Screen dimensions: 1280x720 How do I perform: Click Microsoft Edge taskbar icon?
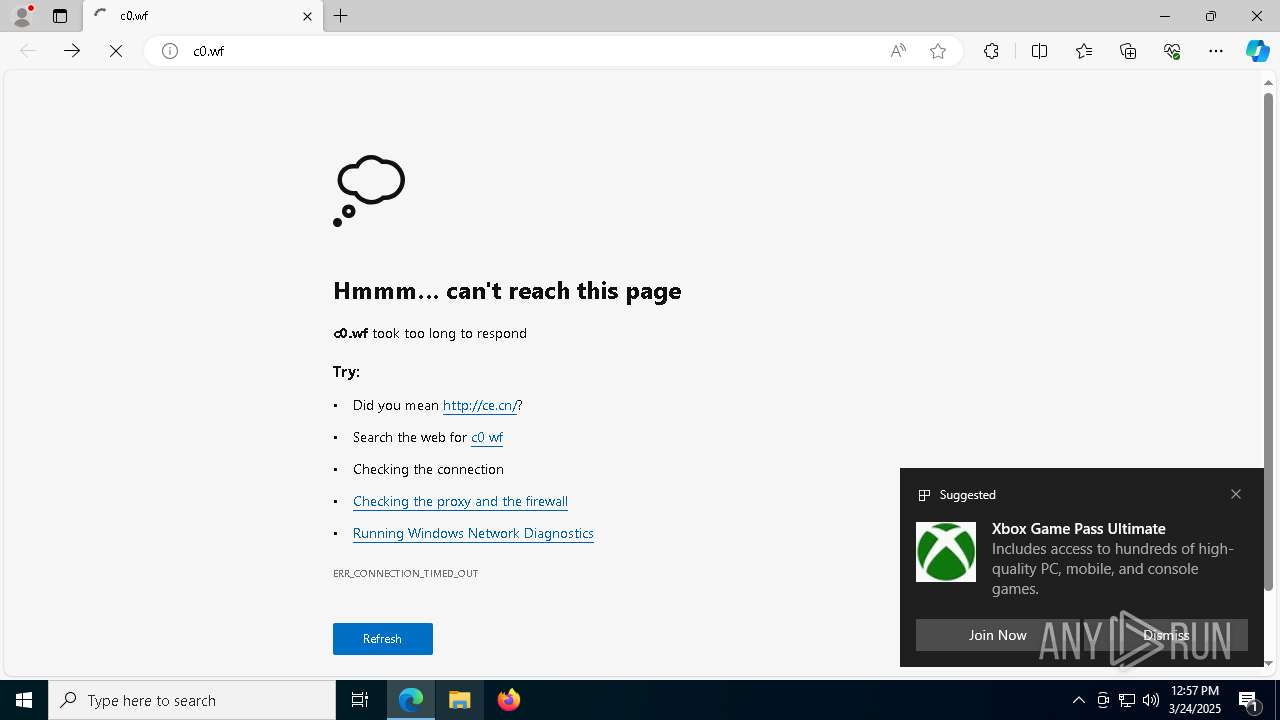pyautogui.click(x=411, y=700)
